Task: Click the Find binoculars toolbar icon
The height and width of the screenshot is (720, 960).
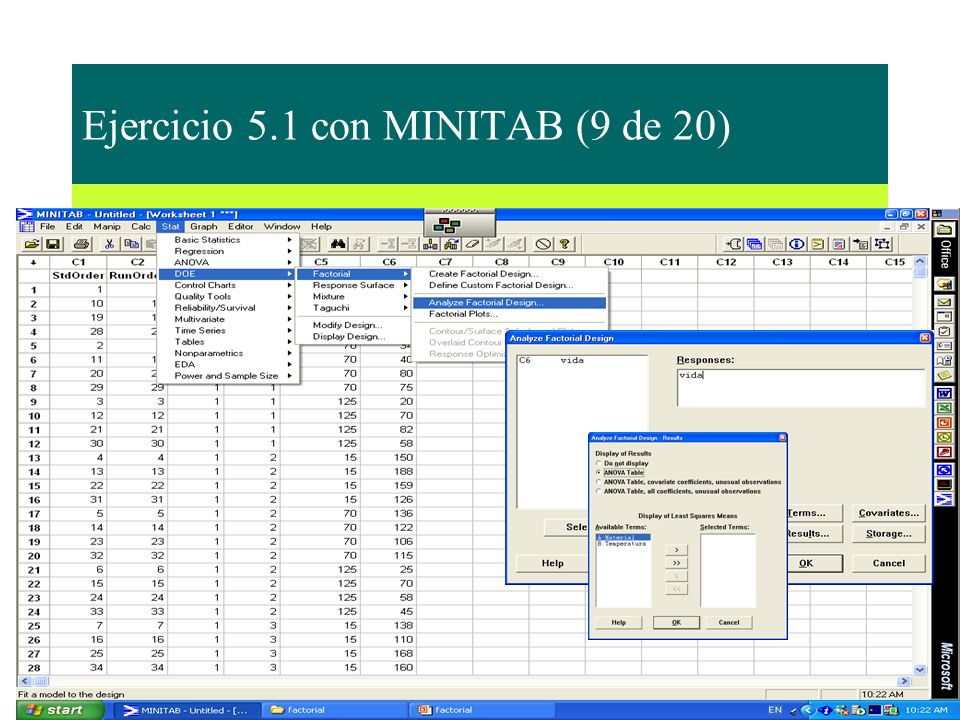Action: click(337, 244)
